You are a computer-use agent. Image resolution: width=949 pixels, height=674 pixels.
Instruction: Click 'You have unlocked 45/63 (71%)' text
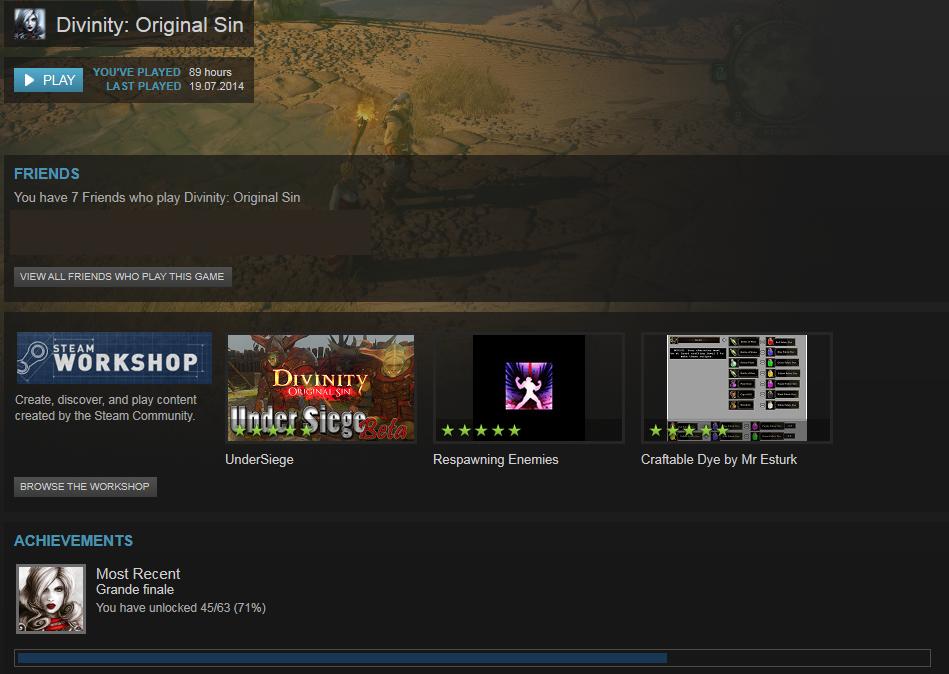point(181,607)
